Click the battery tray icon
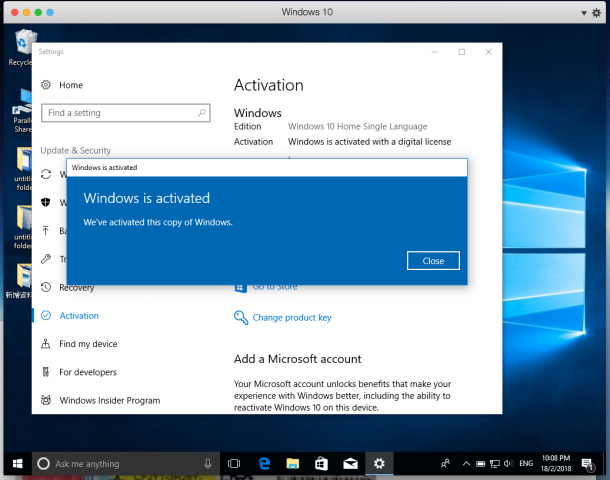Viewport: 610px width, 480px height. (480, 464)
